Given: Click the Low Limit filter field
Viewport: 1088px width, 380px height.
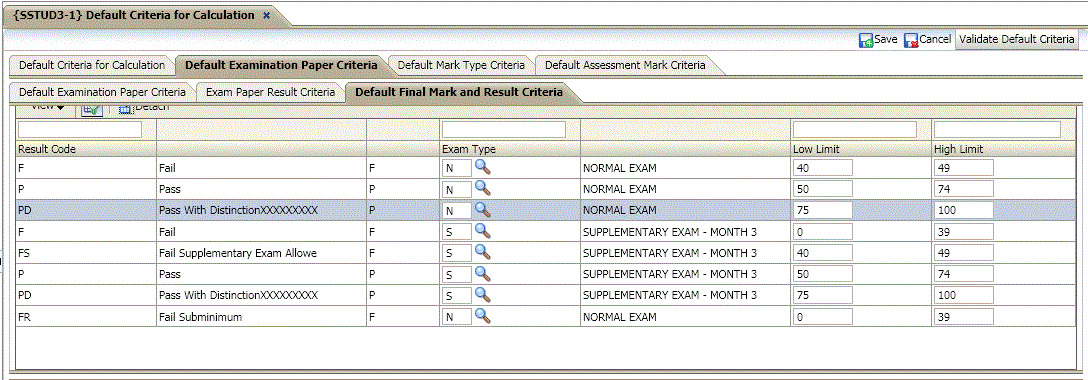Looking at the screenshot, I should pos(855,130).
